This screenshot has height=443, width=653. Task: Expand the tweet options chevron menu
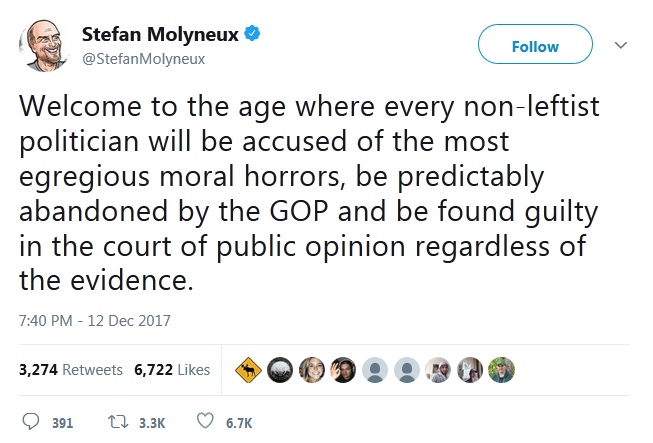pyautogui.click(x=620, y=46)
